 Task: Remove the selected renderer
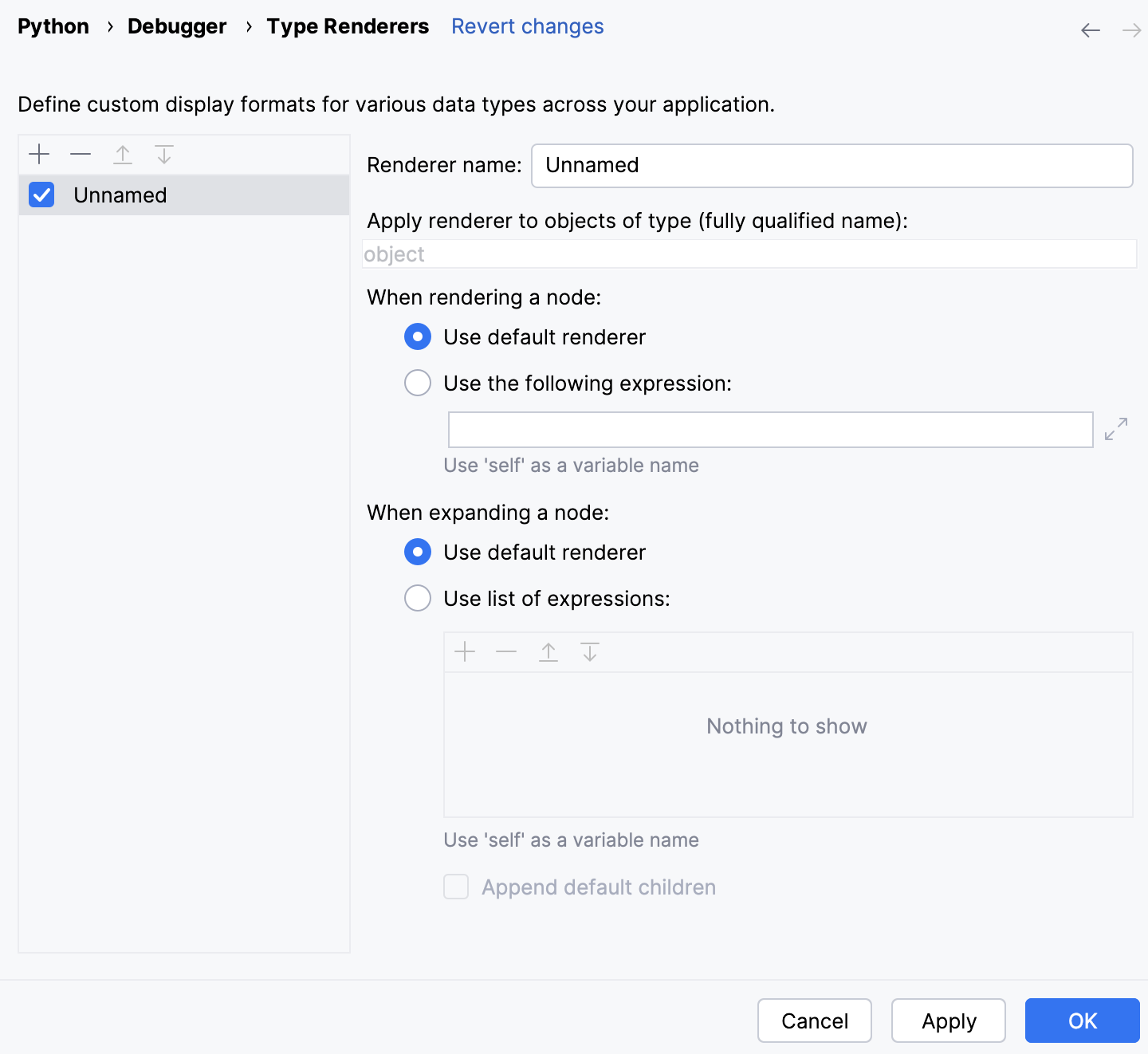80,154
